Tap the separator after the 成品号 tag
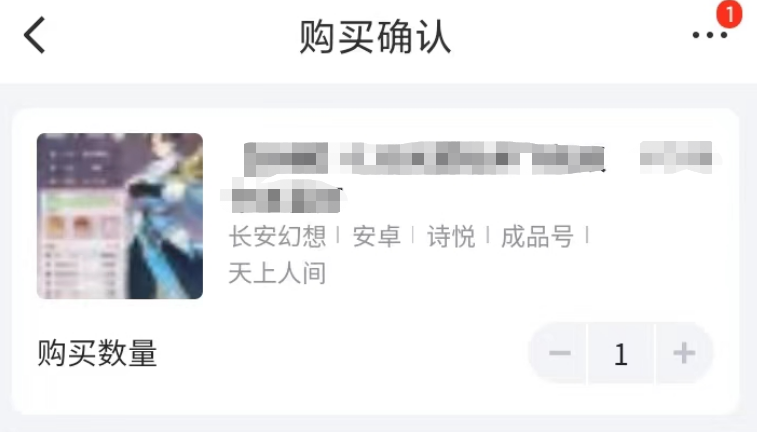757x432 pixels. click(587, 236)
